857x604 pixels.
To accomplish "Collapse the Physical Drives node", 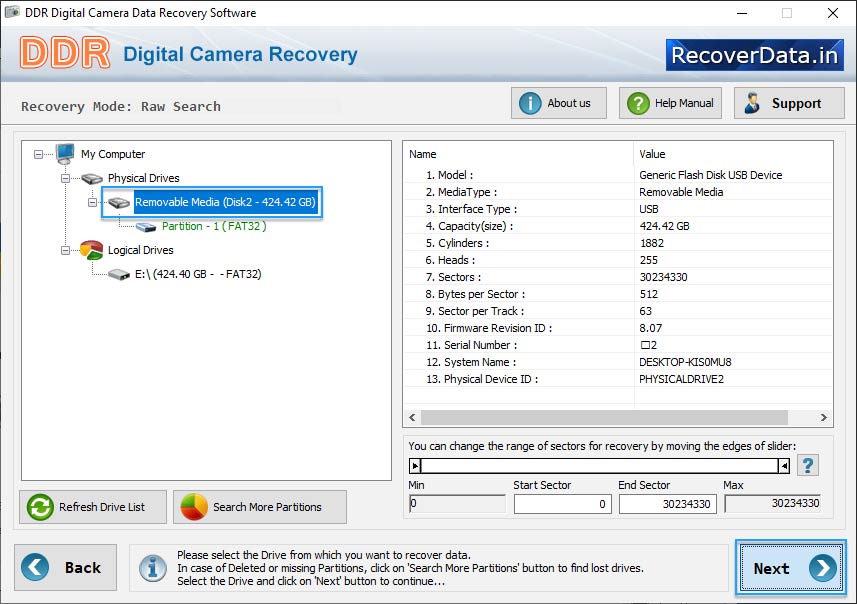I will 65,178.
